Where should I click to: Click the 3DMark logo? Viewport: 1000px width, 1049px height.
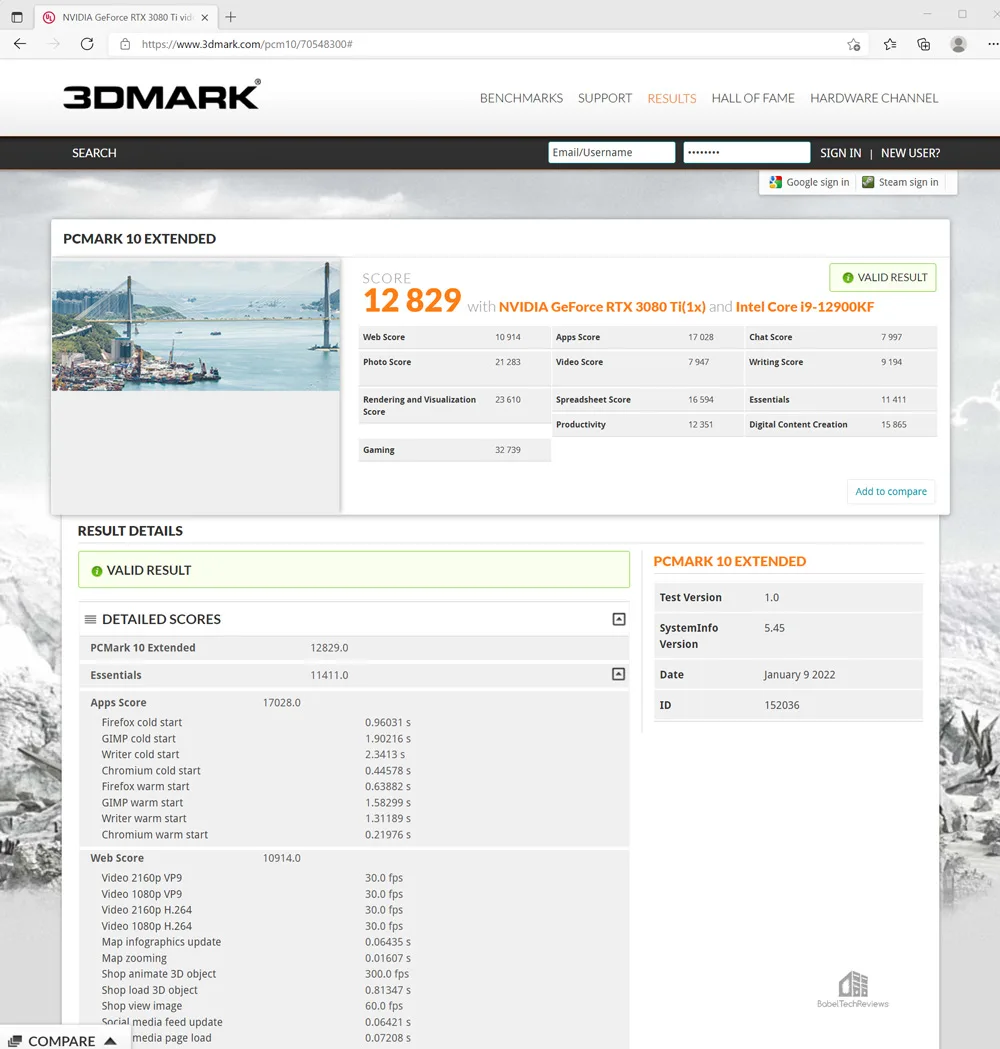[162, 94]
